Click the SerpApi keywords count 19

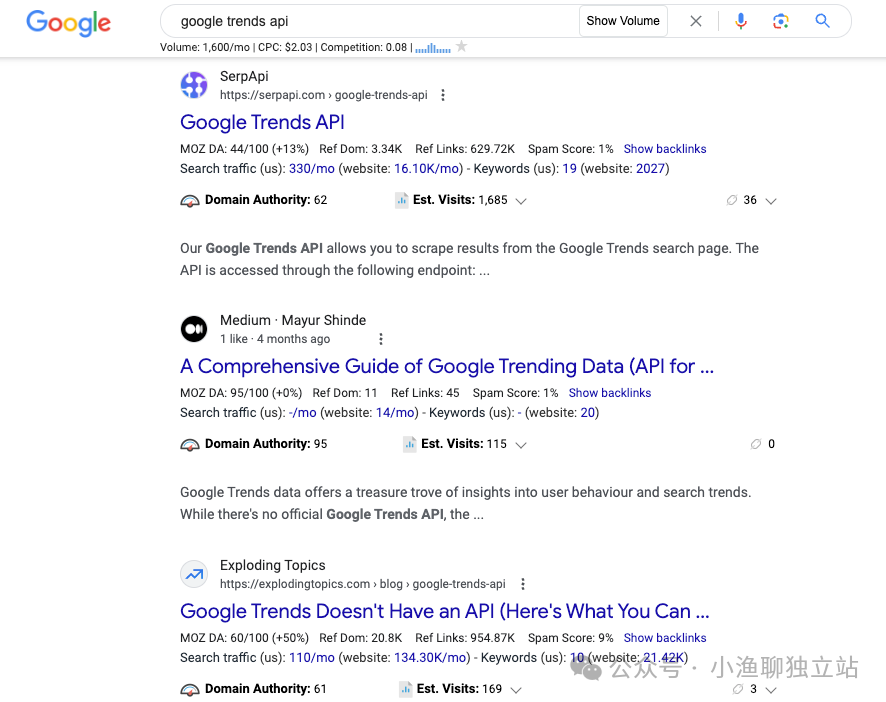tap(570, 168)
